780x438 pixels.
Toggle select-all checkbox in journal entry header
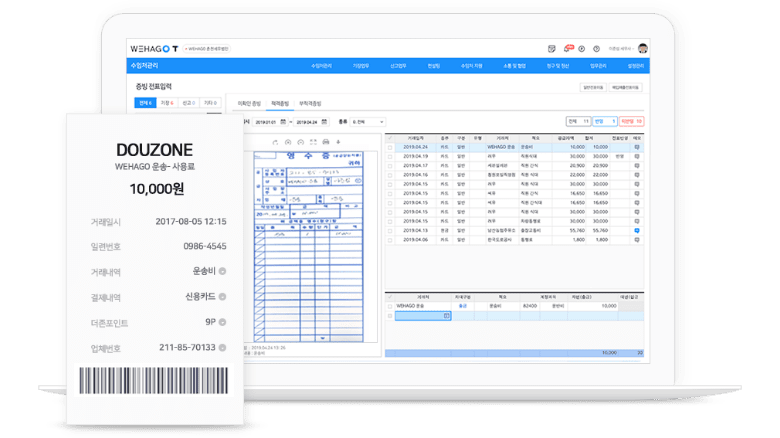[x=390, y=297]
